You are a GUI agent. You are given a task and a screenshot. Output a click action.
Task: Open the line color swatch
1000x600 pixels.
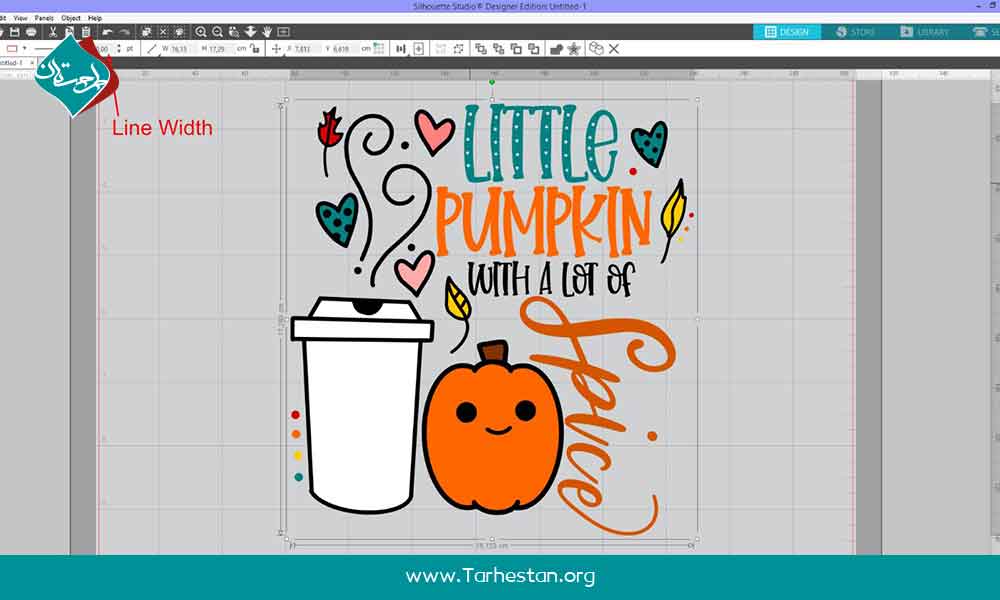tap(11, 48)
